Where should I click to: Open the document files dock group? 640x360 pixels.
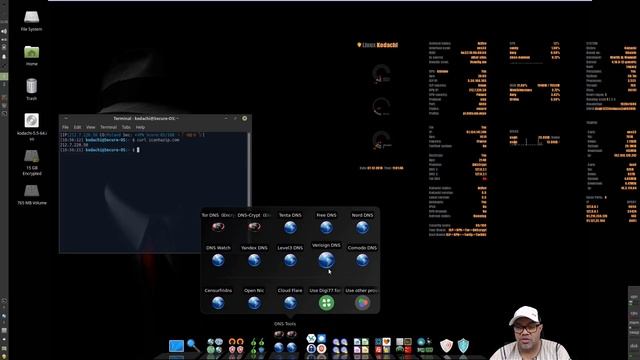coord(361,346)
